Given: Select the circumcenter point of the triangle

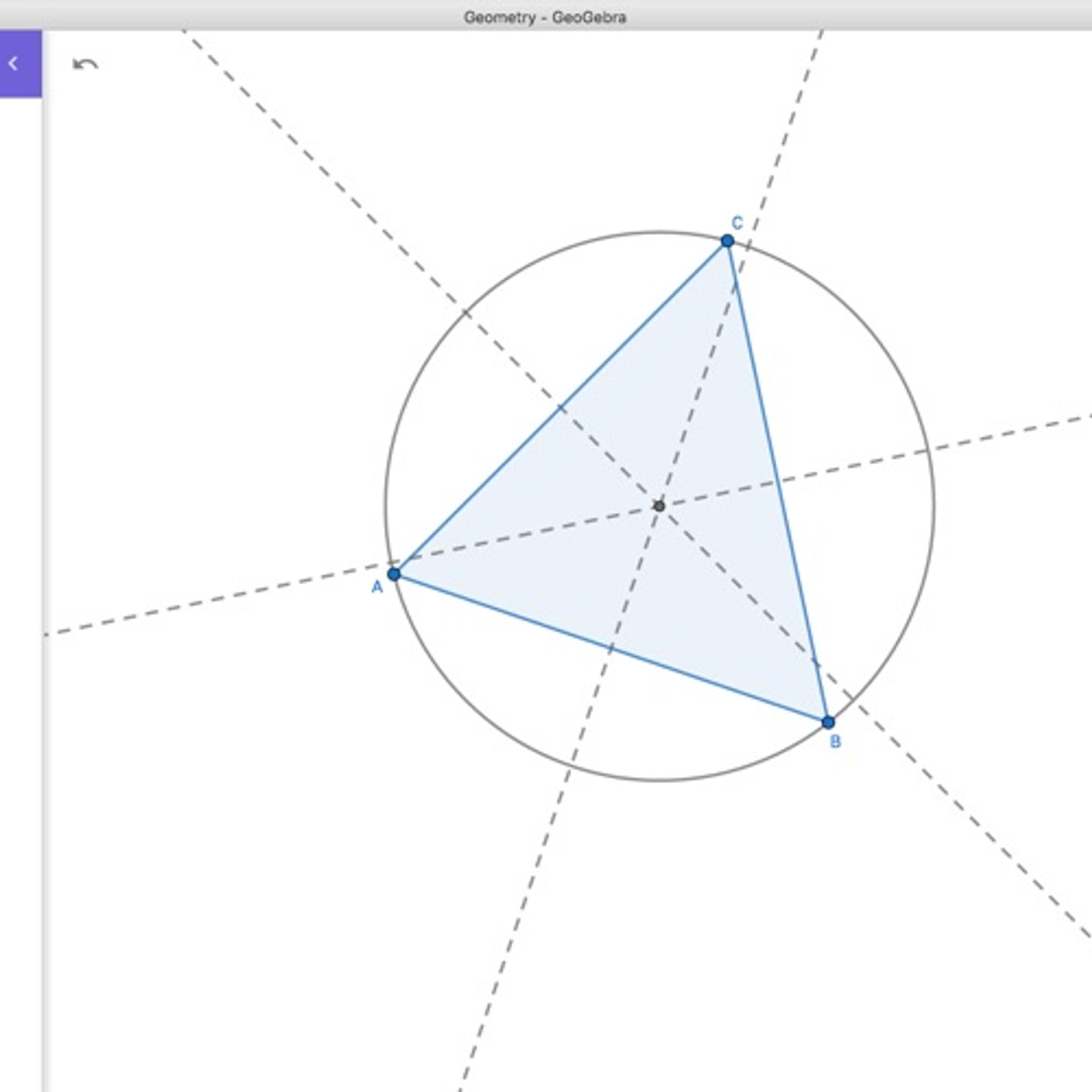Looking at the screenshot, I should coord(660,505).
